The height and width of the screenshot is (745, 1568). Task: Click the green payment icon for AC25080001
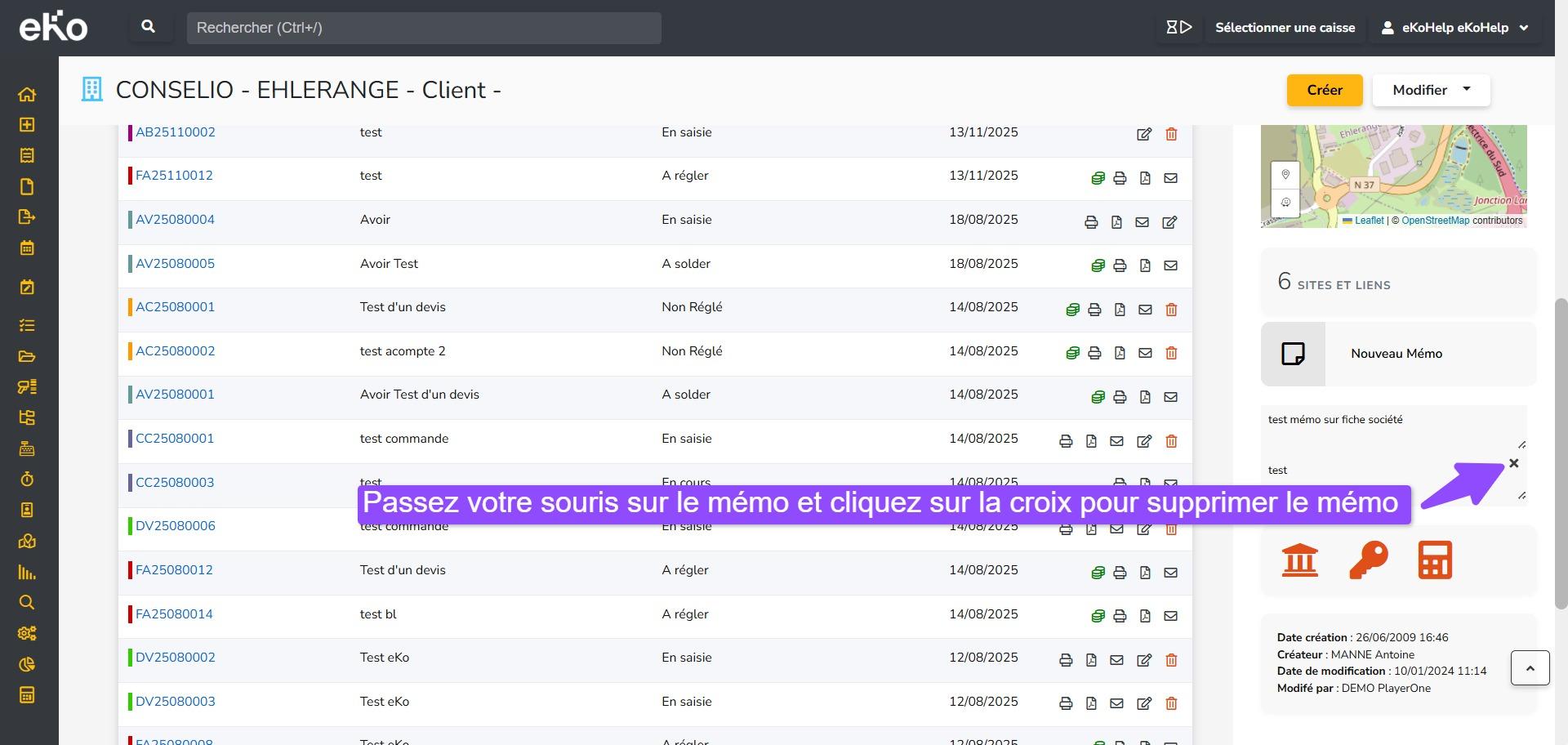click(1072, 310)
